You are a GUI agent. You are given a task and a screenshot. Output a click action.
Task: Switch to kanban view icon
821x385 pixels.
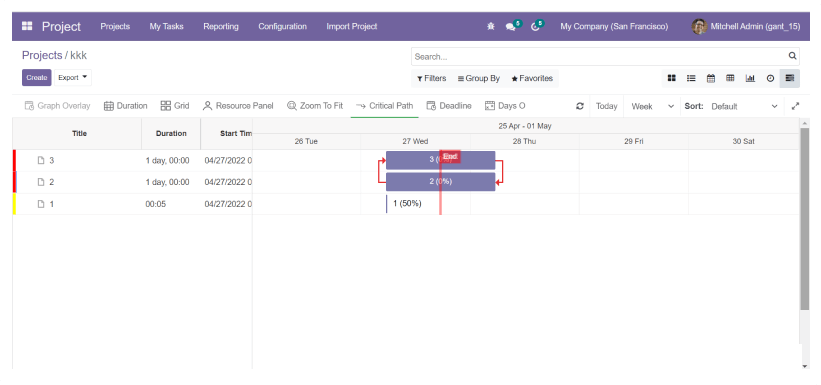671,78
